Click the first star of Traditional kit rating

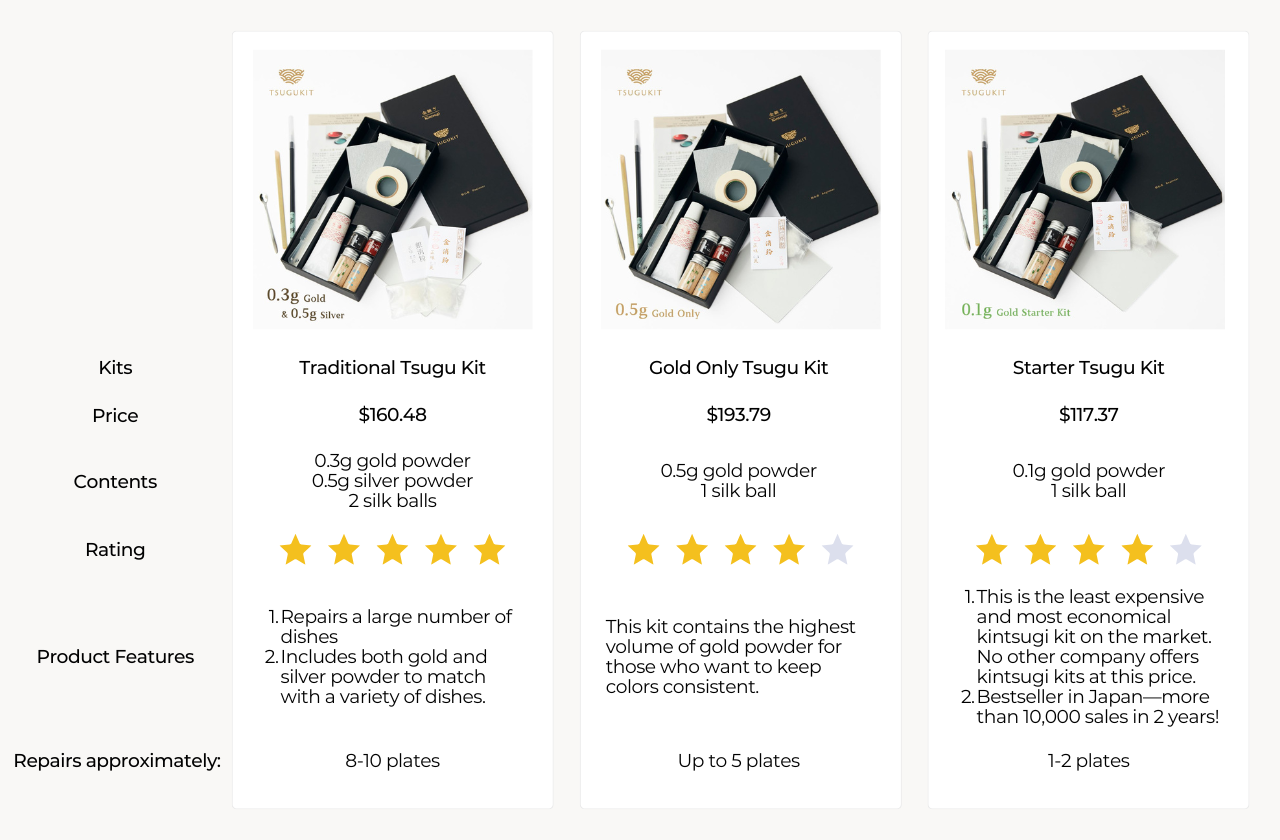tap(295, 550)
